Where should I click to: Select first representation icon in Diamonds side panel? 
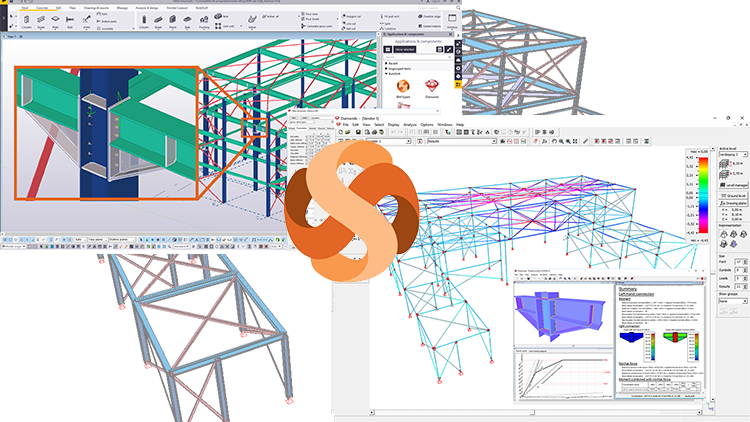(724, 234)
